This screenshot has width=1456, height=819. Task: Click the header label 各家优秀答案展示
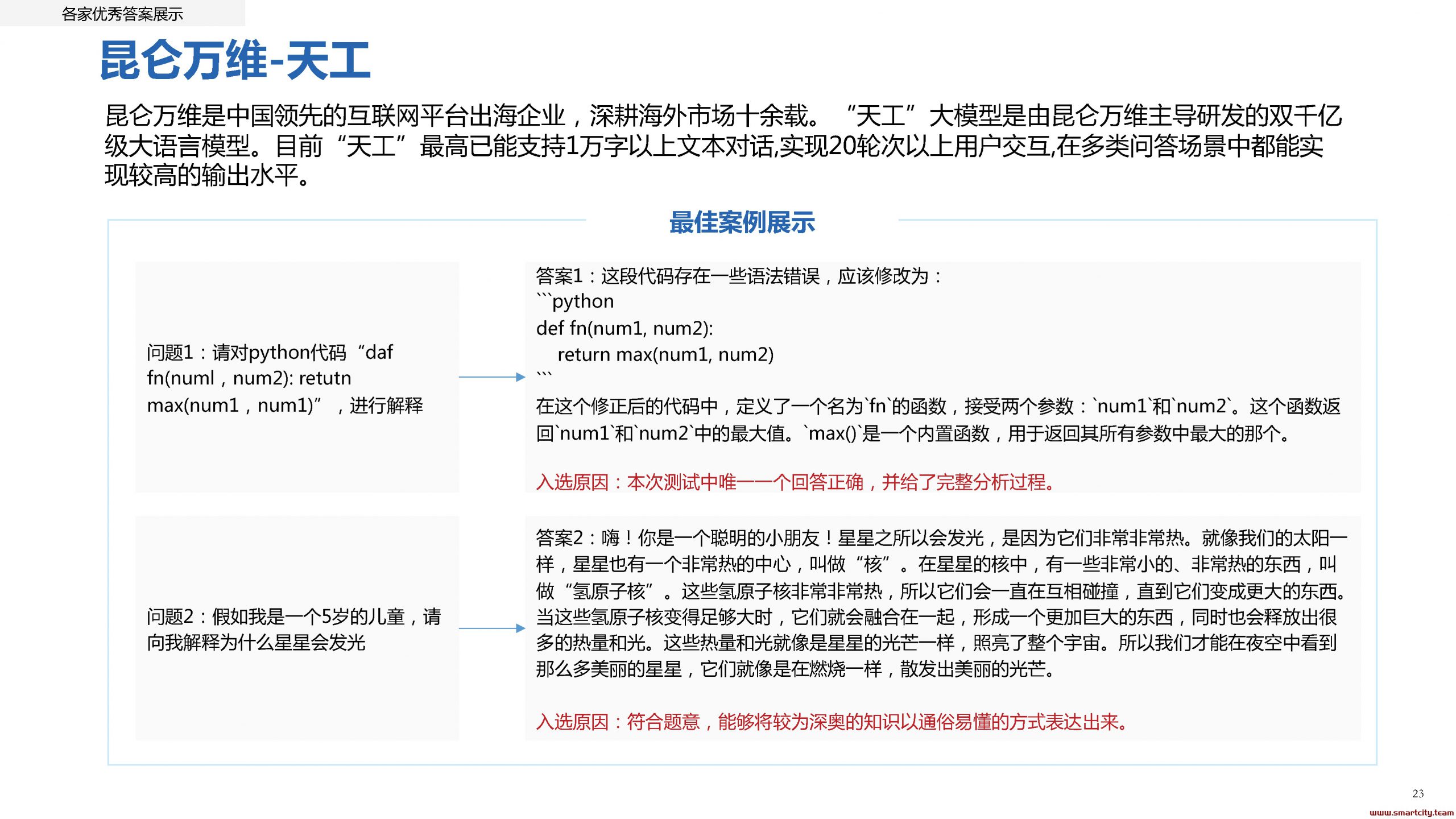point(122,14)
